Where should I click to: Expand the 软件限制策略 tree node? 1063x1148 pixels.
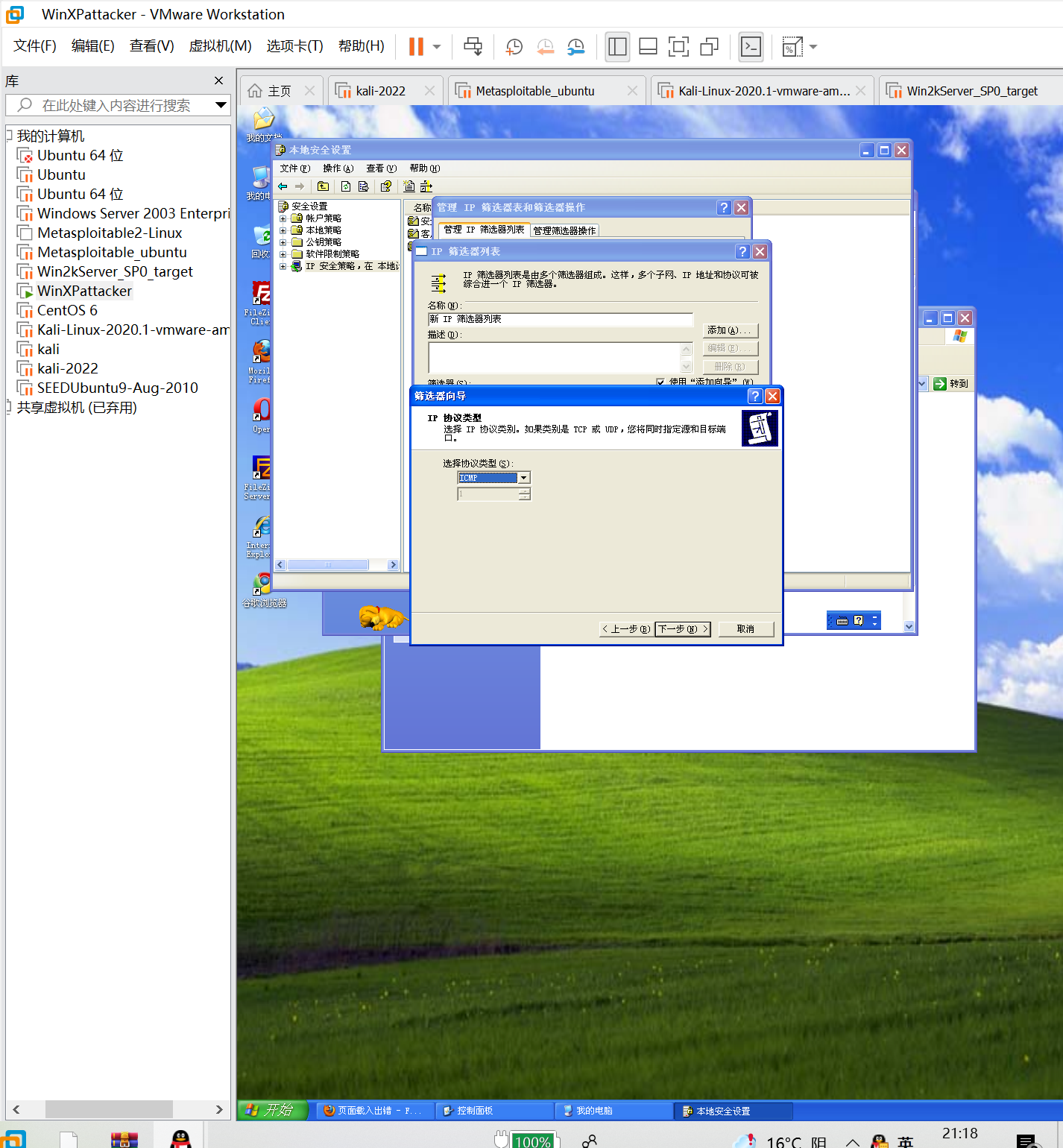(283, 254)
